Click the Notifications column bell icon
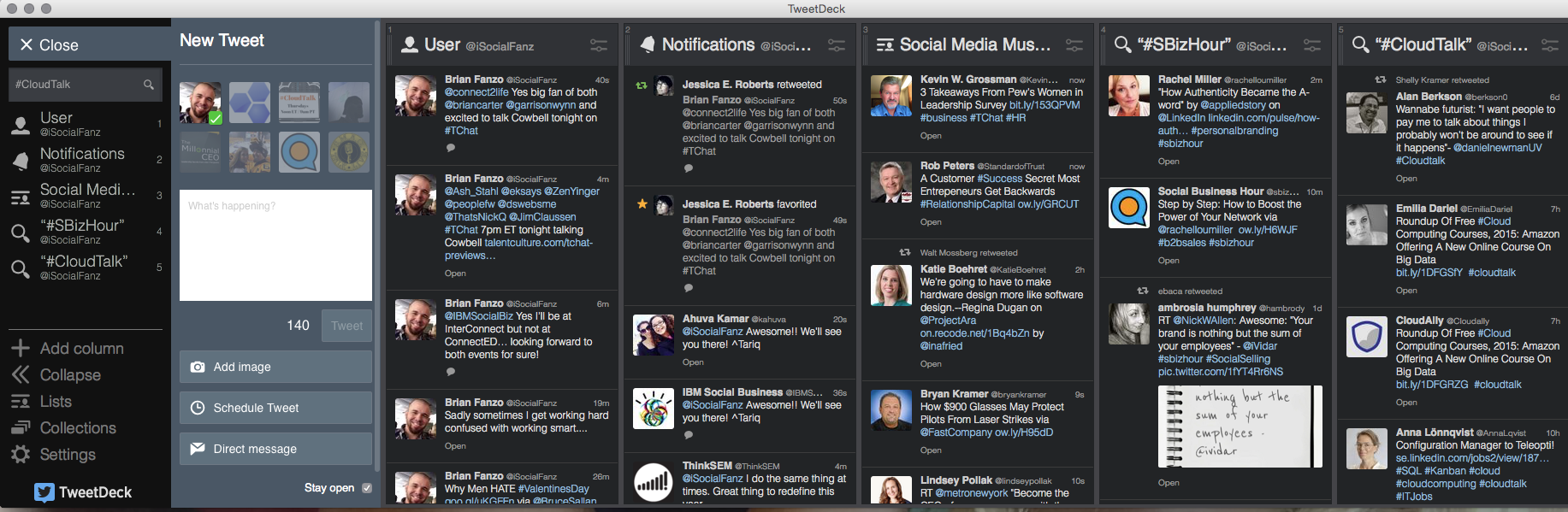1568x512 pixels. tap(648, 44)
